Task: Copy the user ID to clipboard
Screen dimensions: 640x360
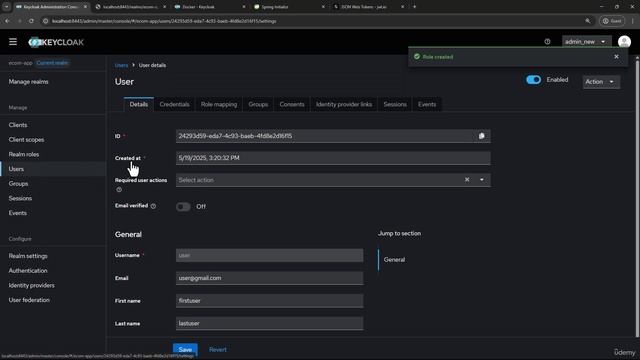Action: point(482,136)
